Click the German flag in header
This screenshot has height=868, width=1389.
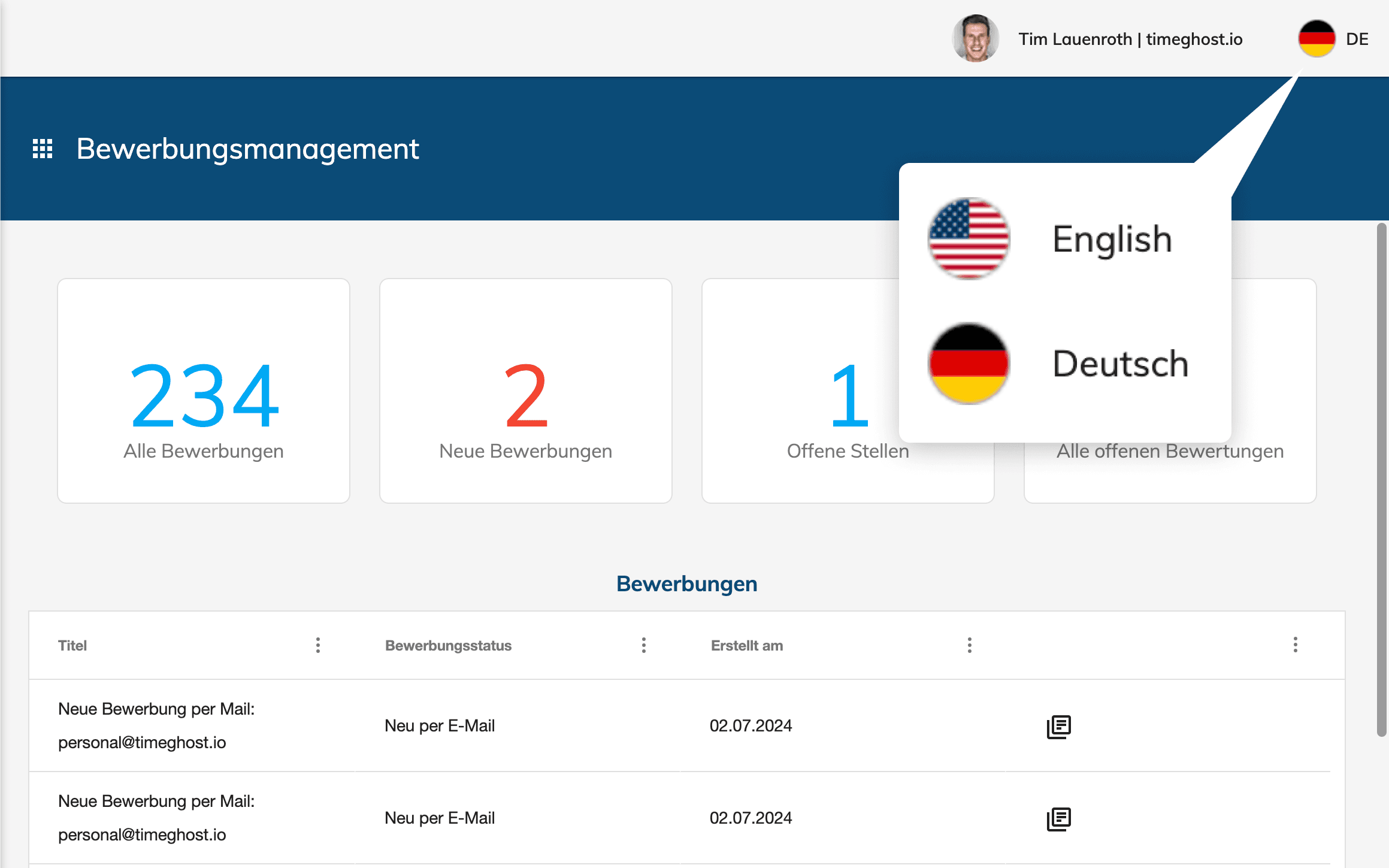1316,39
